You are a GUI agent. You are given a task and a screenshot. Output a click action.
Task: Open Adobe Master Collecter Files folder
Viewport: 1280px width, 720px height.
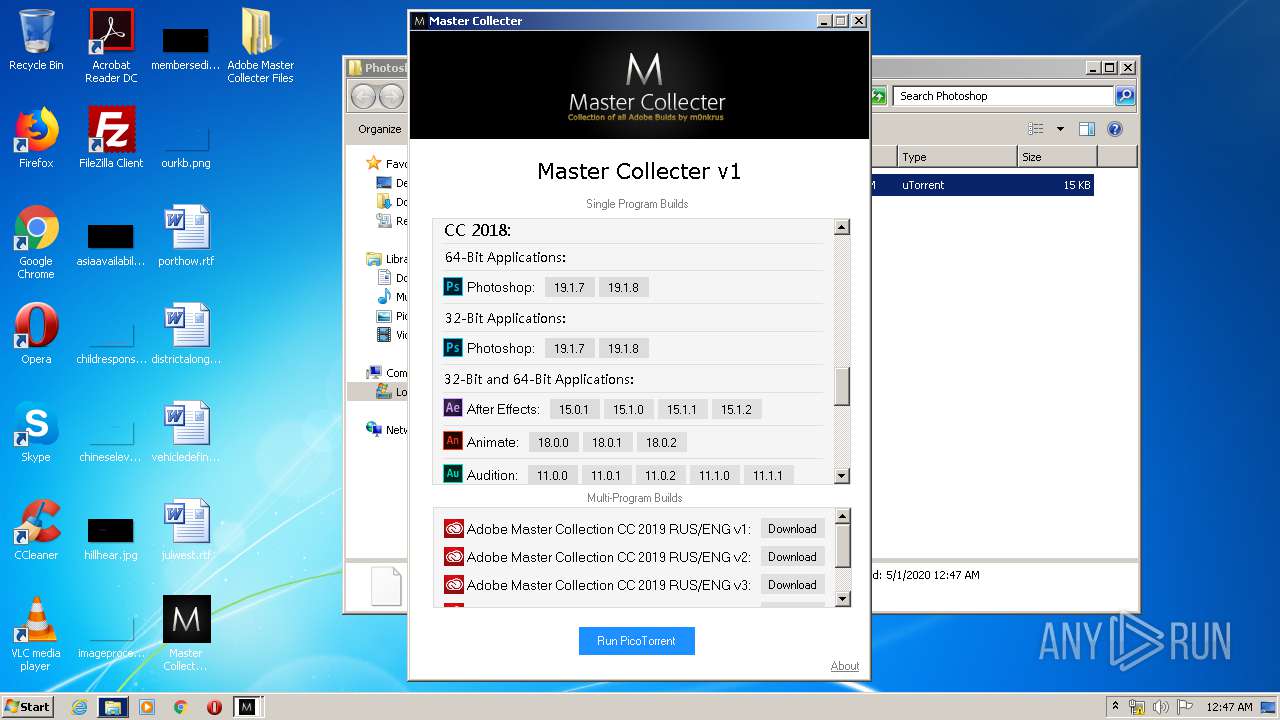[260, 46]
